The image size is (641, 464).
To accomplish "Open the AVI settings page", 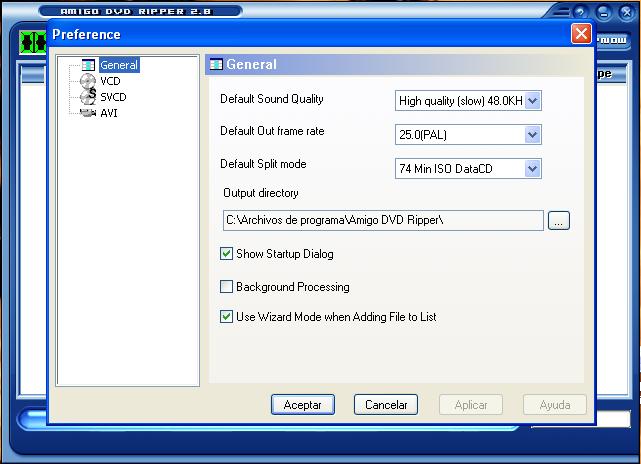I will [109, 113].
